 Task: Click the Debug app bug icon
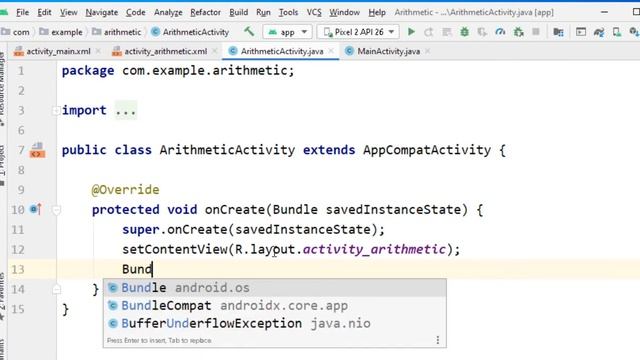(x=464, y=31)
